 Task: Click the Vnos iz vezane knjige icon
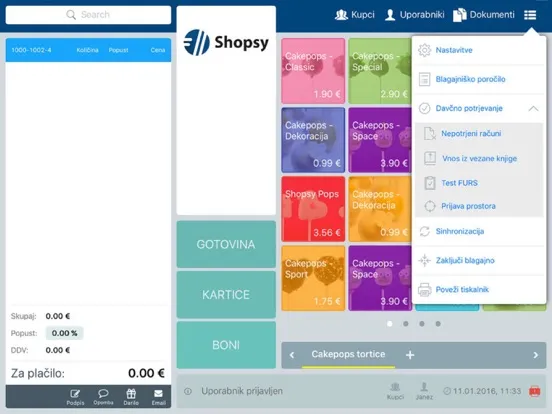point(430,158)
